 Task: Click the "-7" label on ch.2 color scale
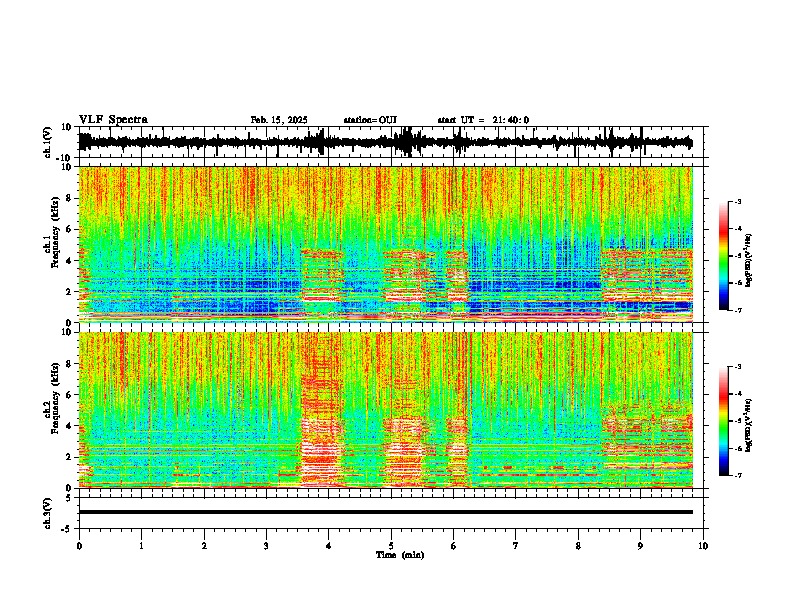tap(737, 475)
